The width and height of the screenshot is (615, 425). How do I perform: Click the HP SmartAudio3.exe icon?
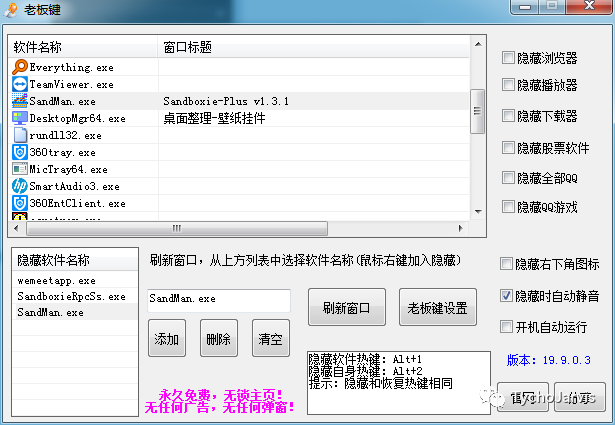point(20,186)
